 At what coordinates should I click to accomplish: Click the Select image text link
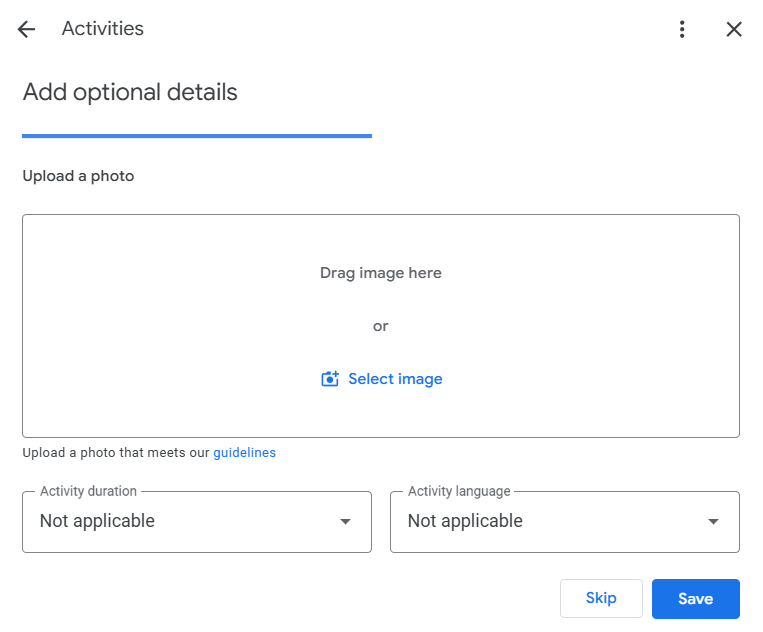[395, 379]
